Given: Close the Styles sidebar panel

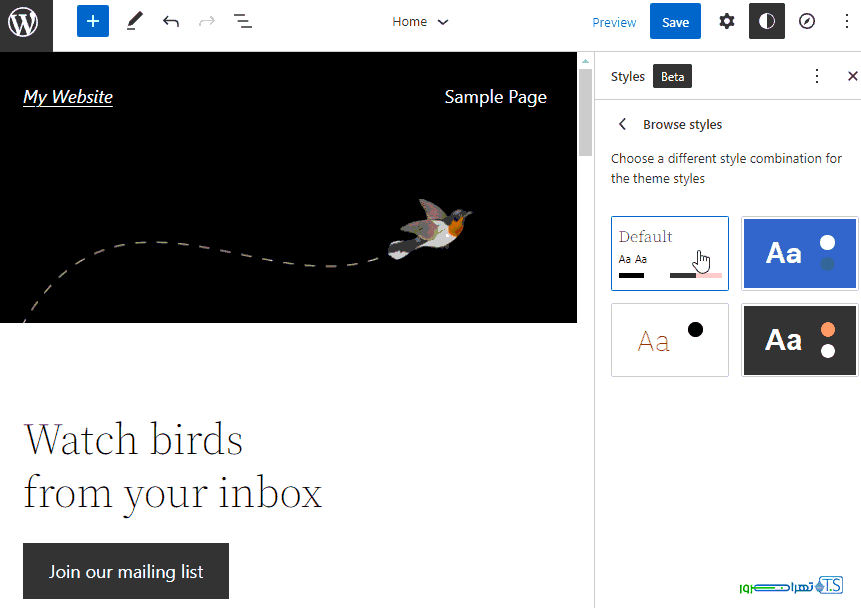Looking at the screenshot, I should click(852, 76).
